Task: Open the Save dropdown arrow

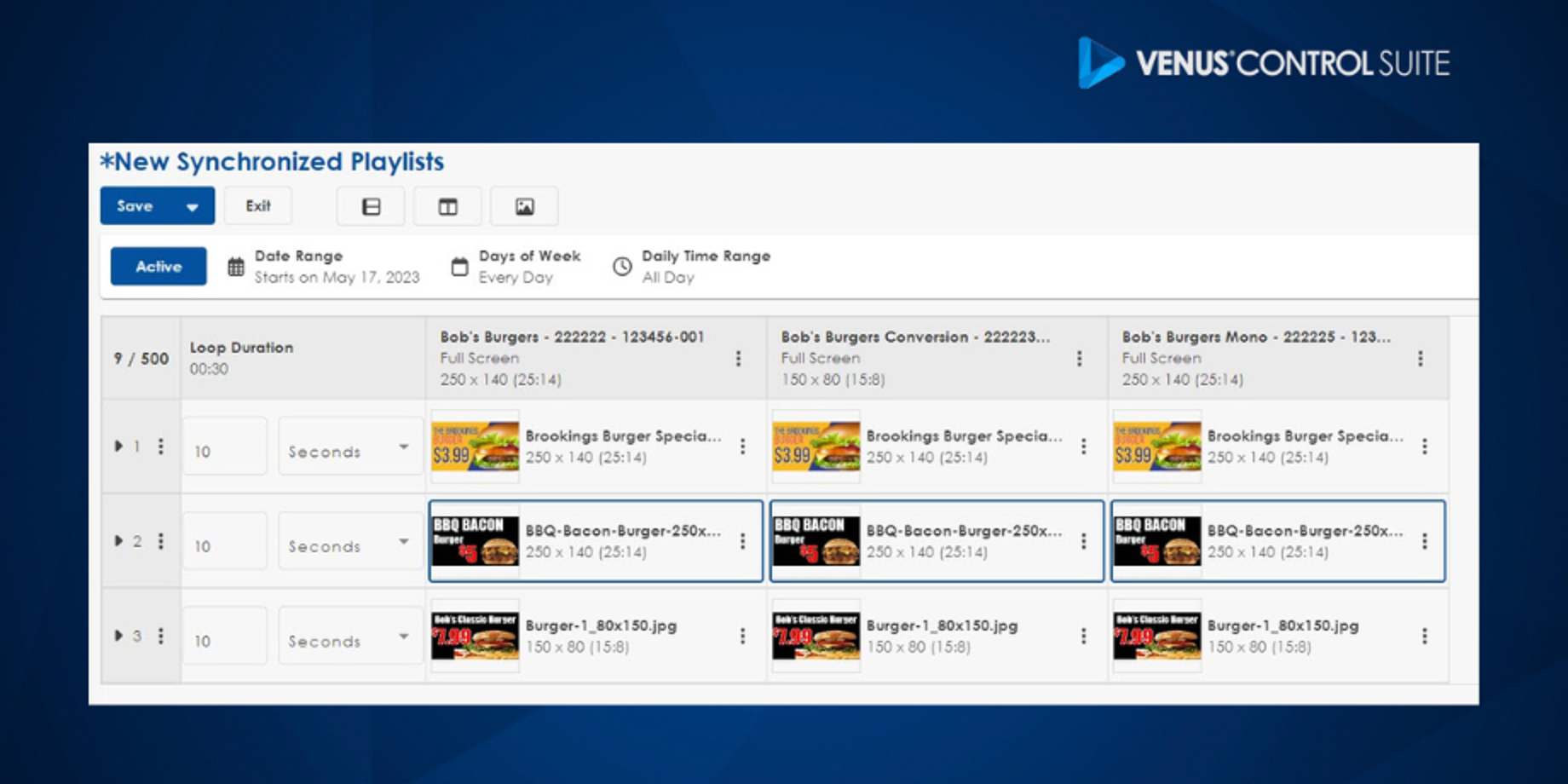Action: (x=193, y=207)
